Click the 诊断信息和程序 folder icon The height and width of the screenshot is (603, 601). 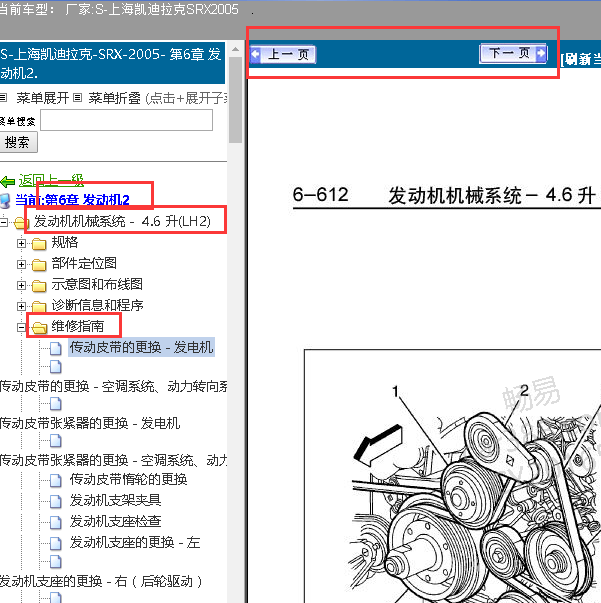click(39, 306)
